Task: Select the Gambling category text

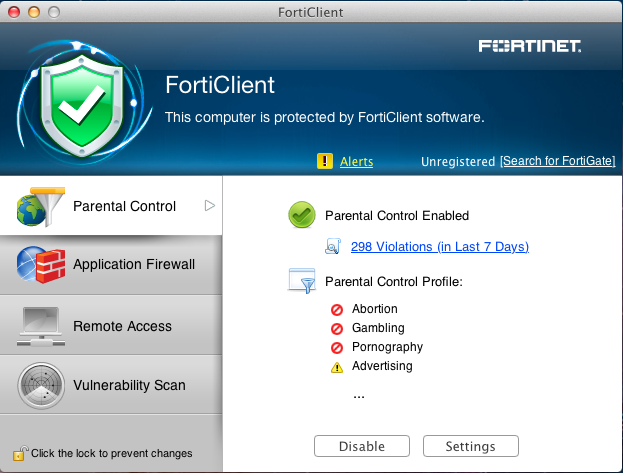Action: pyautogui.click(x=378, y=328)
